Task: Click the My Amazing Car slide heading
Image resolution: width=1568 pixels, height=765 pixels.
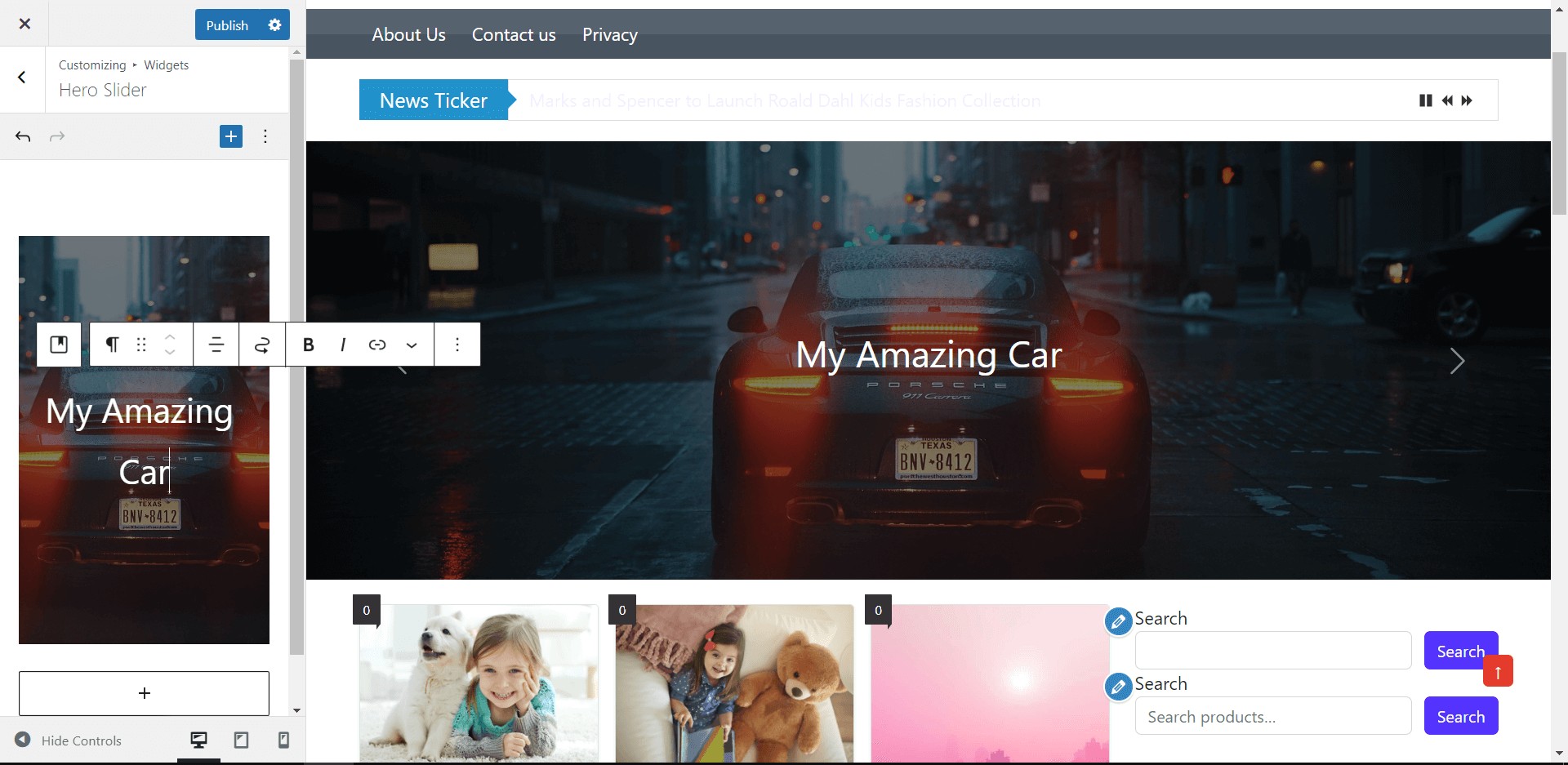Action: (x=929, y=355)
